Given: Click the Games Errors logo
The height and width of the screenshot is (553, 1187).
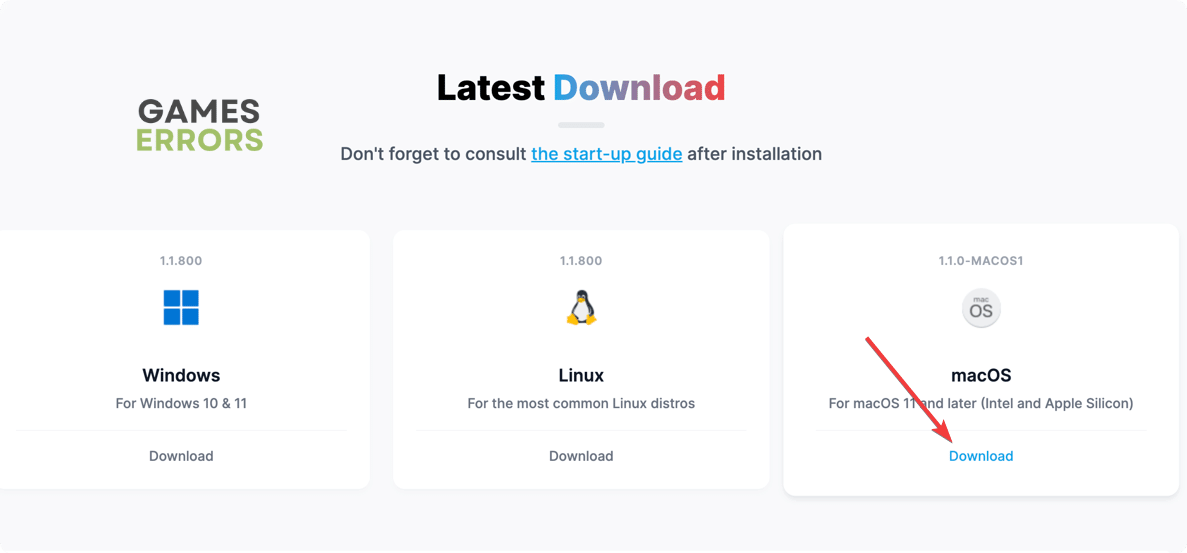Looking at the screenshot, I should point(200,125).
